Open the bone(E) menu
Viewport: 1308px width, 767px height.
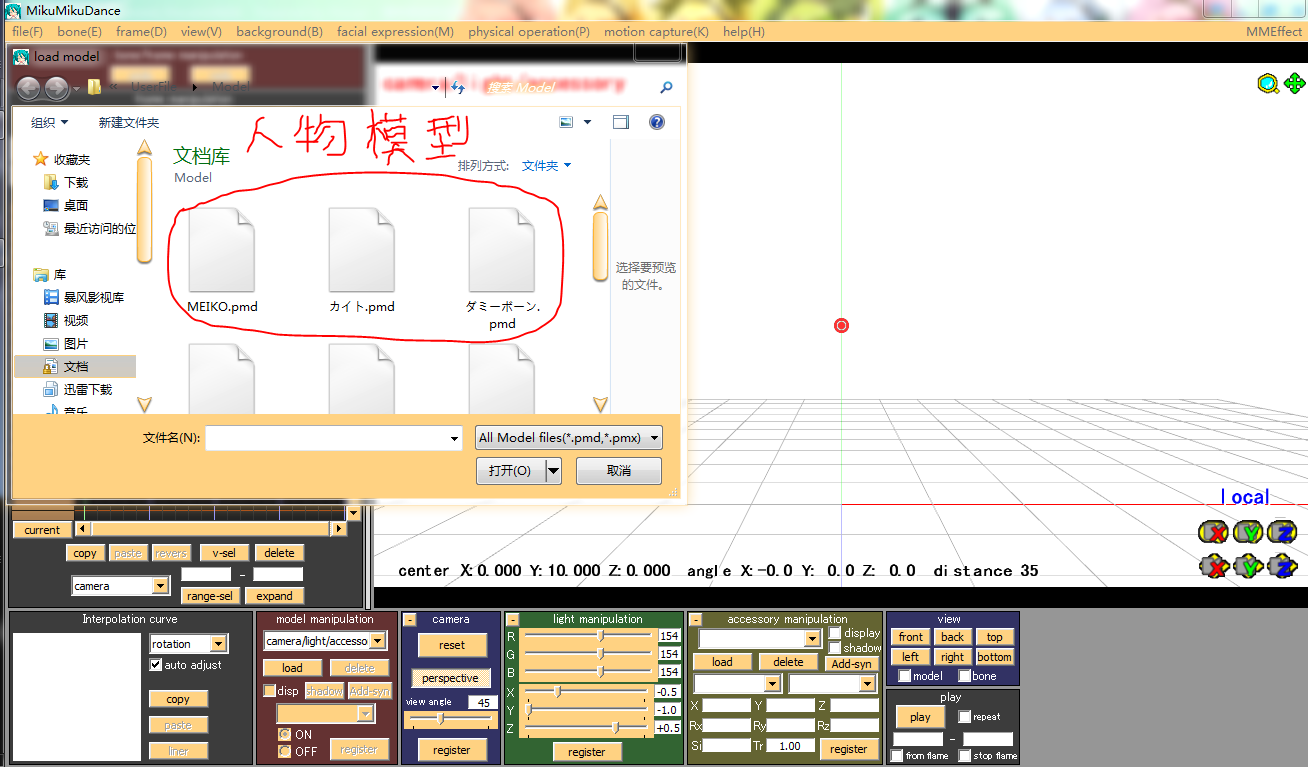coord(79,32)
